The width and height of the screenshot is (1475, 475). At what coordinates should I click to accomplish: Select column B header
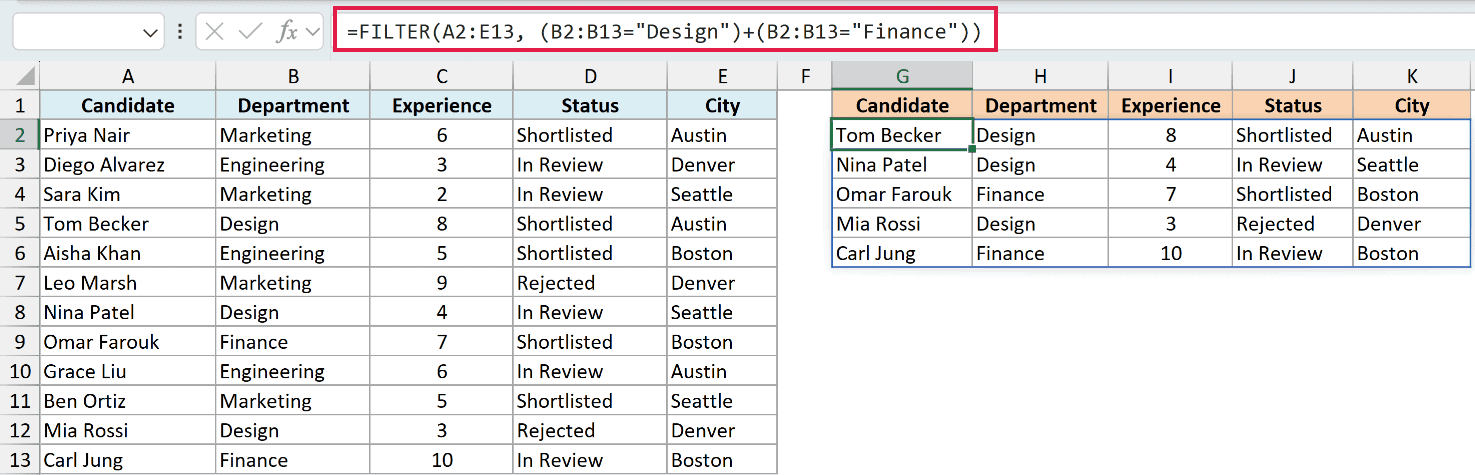(292, 76)
